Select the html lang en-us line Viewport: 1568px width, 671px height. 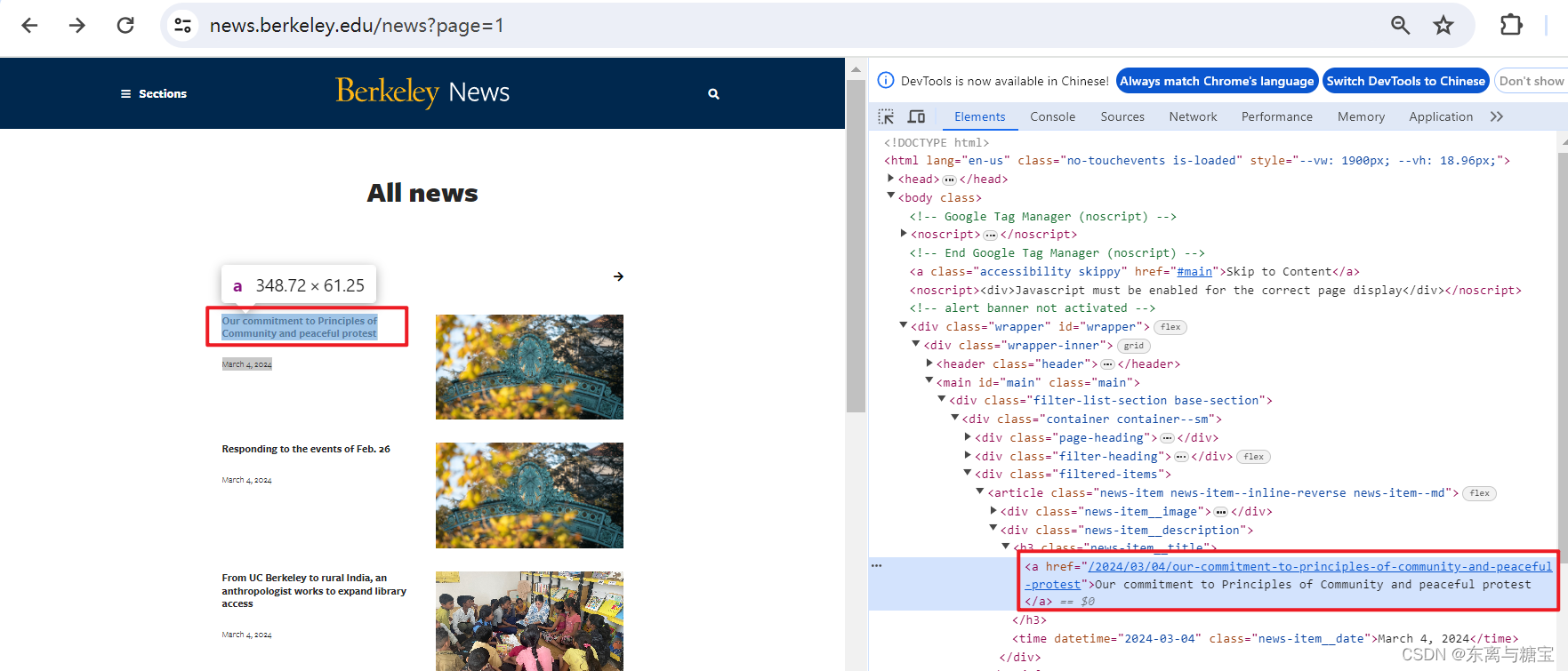[1196, 161]
